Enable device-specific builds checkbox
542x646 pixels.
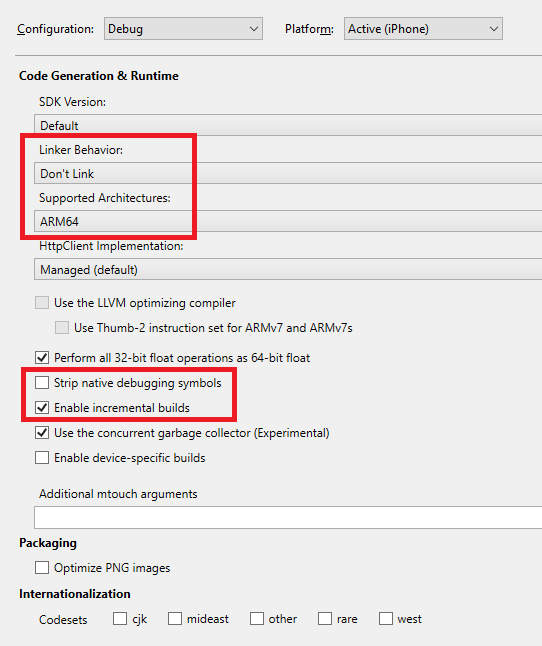[x=42, y=458]
